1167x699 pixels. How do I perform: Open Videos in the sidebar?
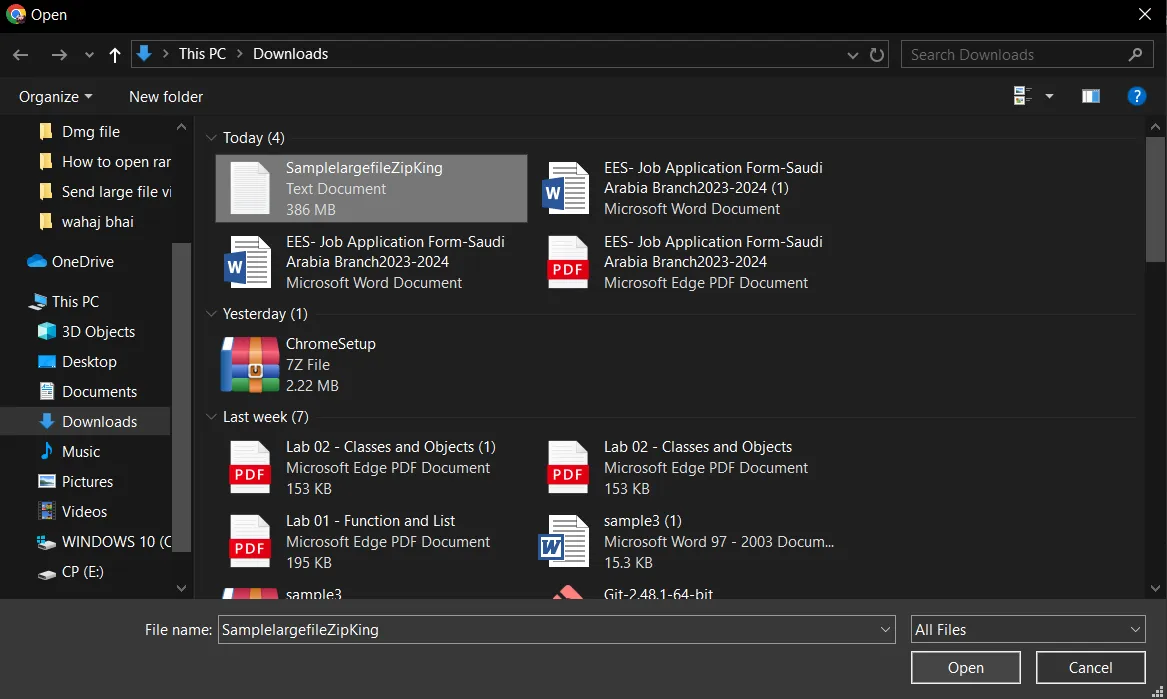[84, 511]
